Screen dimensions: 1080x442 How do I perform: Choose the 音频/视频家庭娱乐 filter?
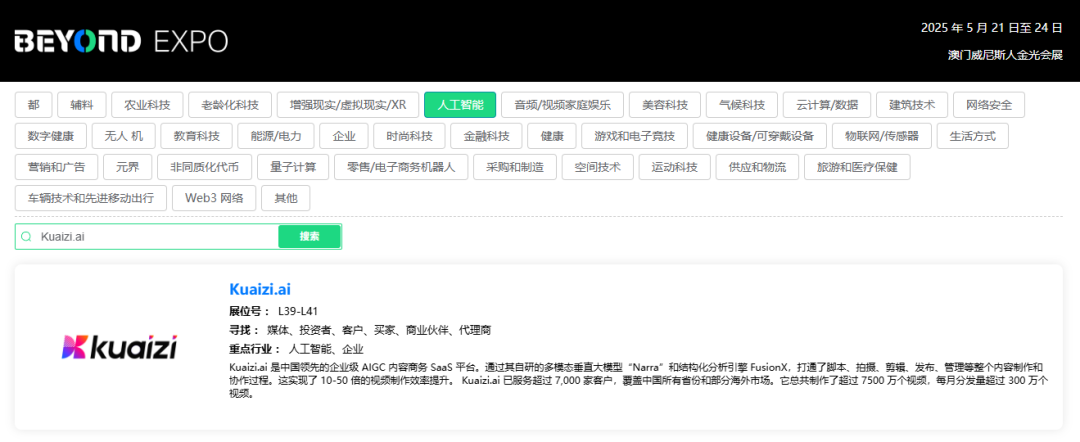[x=562, y=105]
